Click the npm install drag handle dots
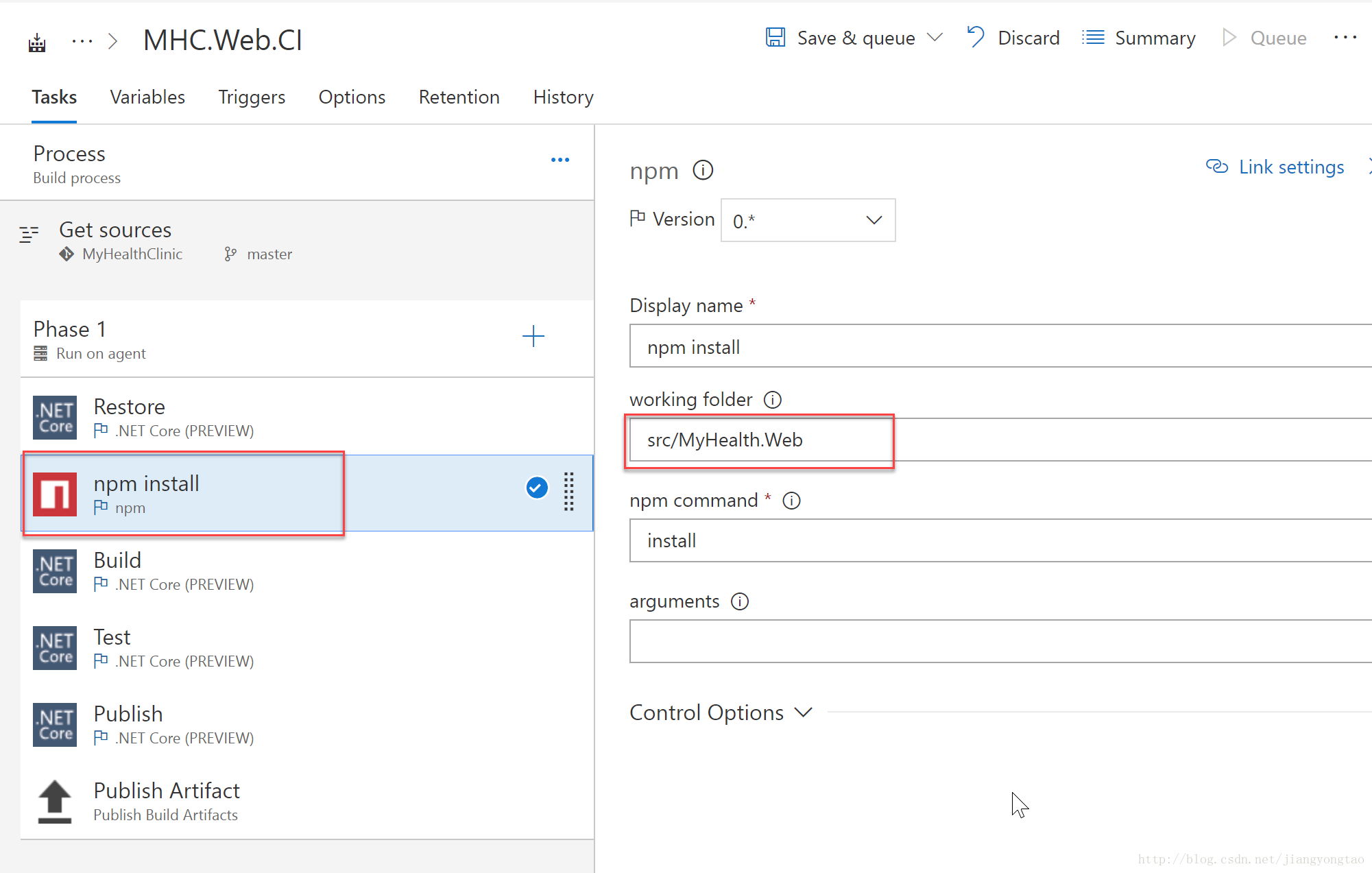This screenshot has width=1372, height=873. (x=568, y=491)
